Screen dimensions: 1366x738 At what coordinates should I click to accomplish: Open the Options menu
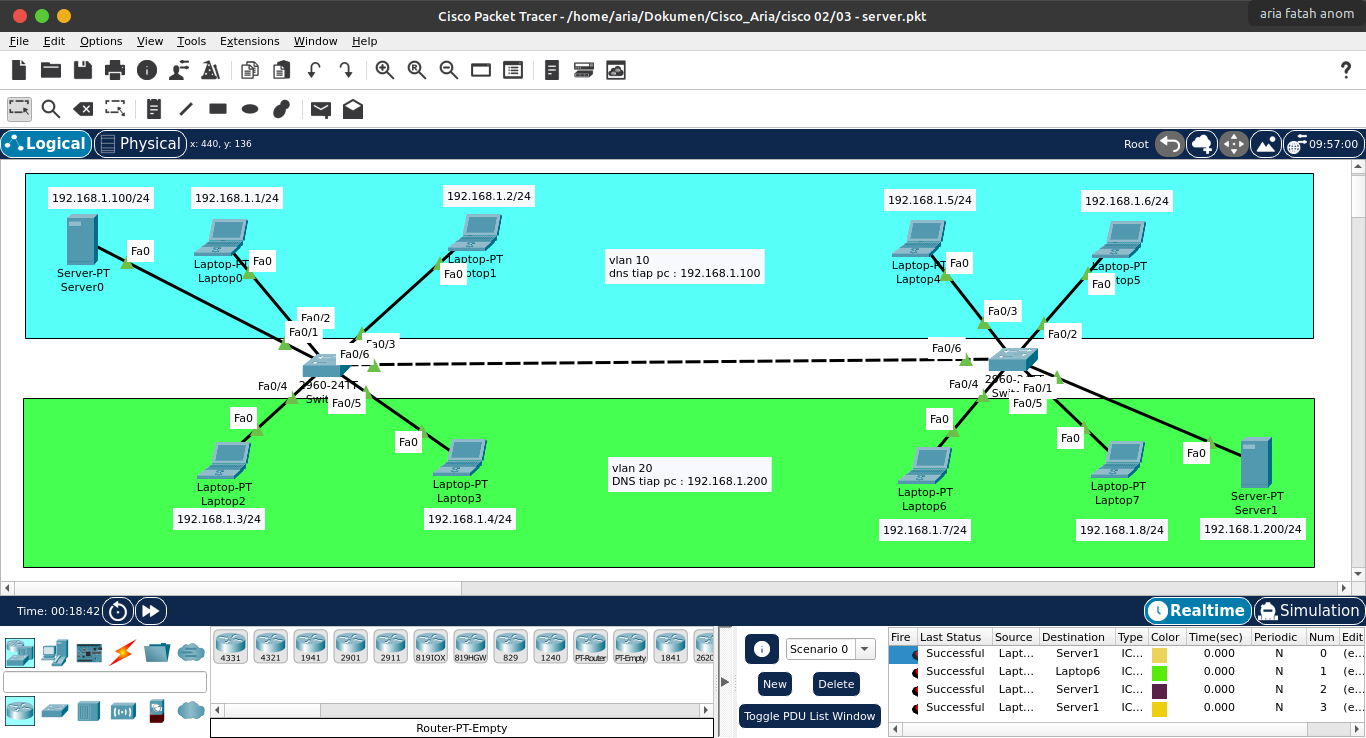click(101, 41)
